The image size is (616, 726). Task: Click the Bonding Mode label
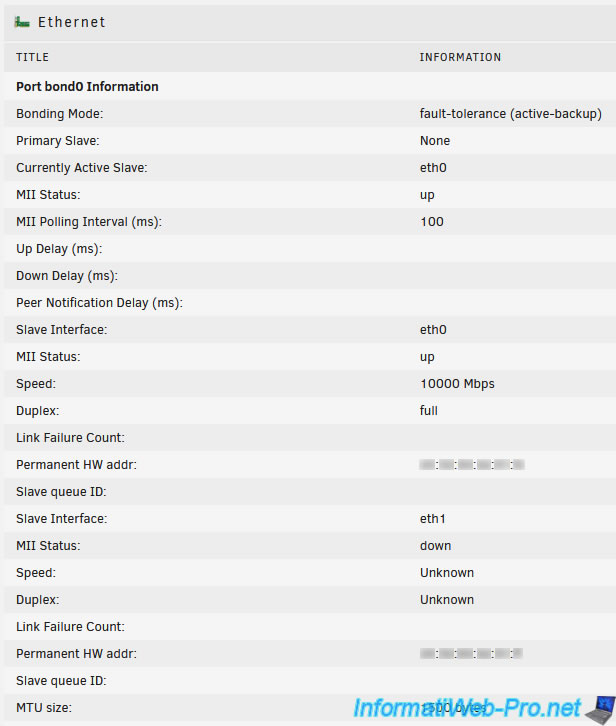tap(60, 114)
